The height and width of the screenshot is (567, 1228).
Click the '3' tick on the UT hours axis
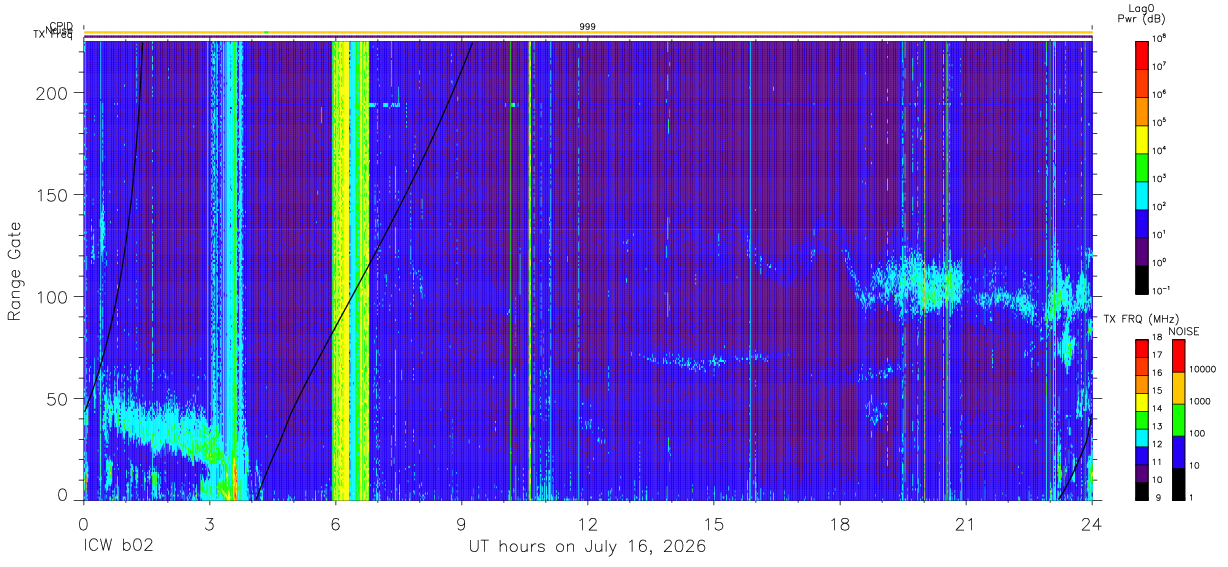[x=210, y=523]
